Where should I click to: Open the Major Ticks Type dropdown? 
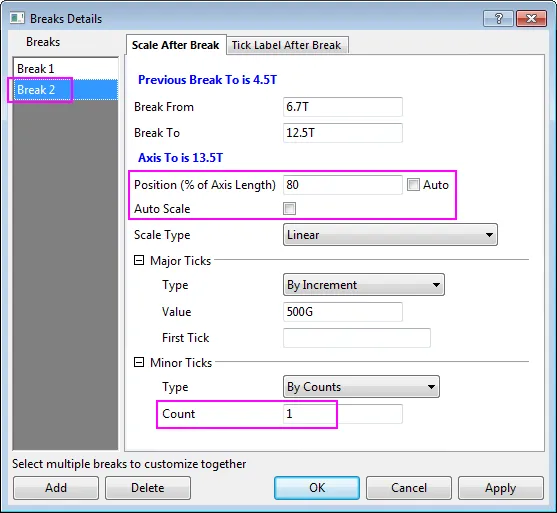pyautogui.click(x=363, y=285)
